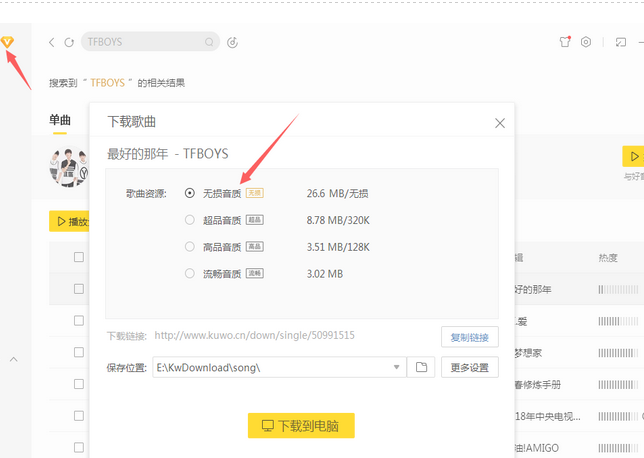Click album name 修炼手册 in list
The image size is (644, 458).
tap(538, 384)
